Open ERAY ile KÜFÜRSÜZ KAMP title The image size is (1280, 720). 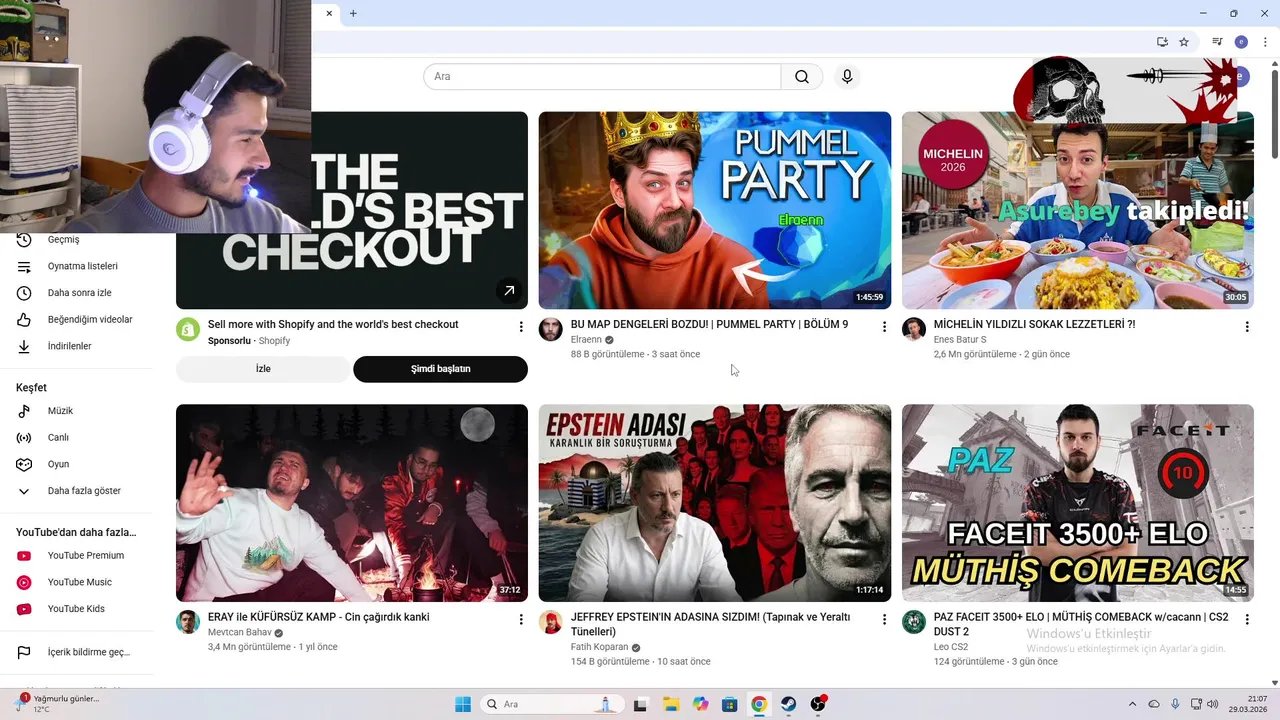(x=319, y=617)
